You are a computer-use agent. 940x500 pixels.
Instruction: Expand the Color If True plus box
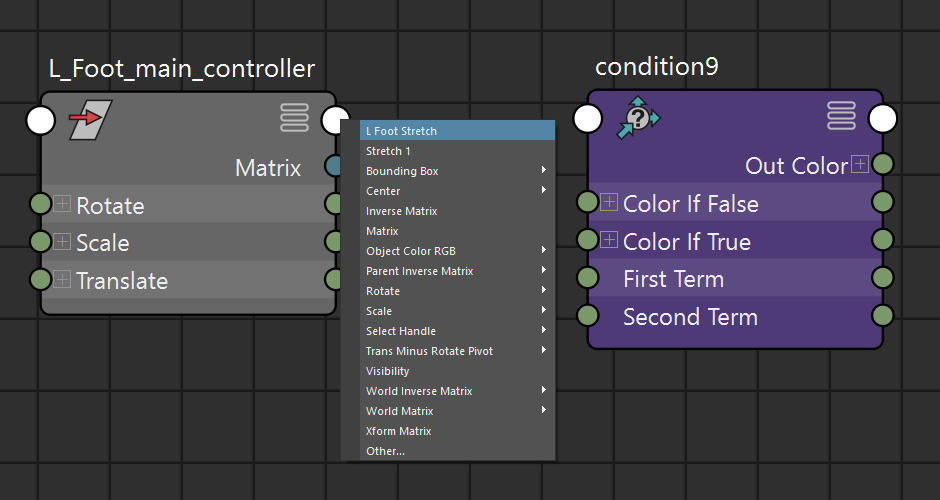(609, 239)
